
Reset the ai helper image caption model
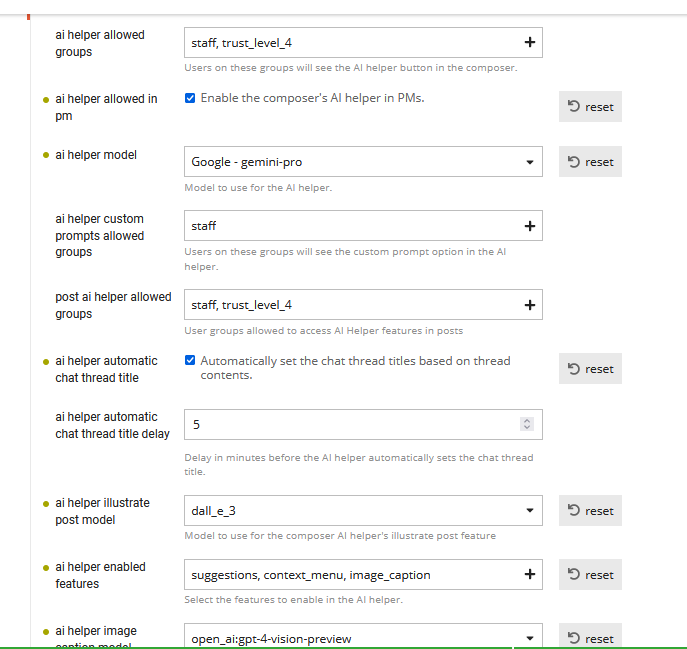590,636
